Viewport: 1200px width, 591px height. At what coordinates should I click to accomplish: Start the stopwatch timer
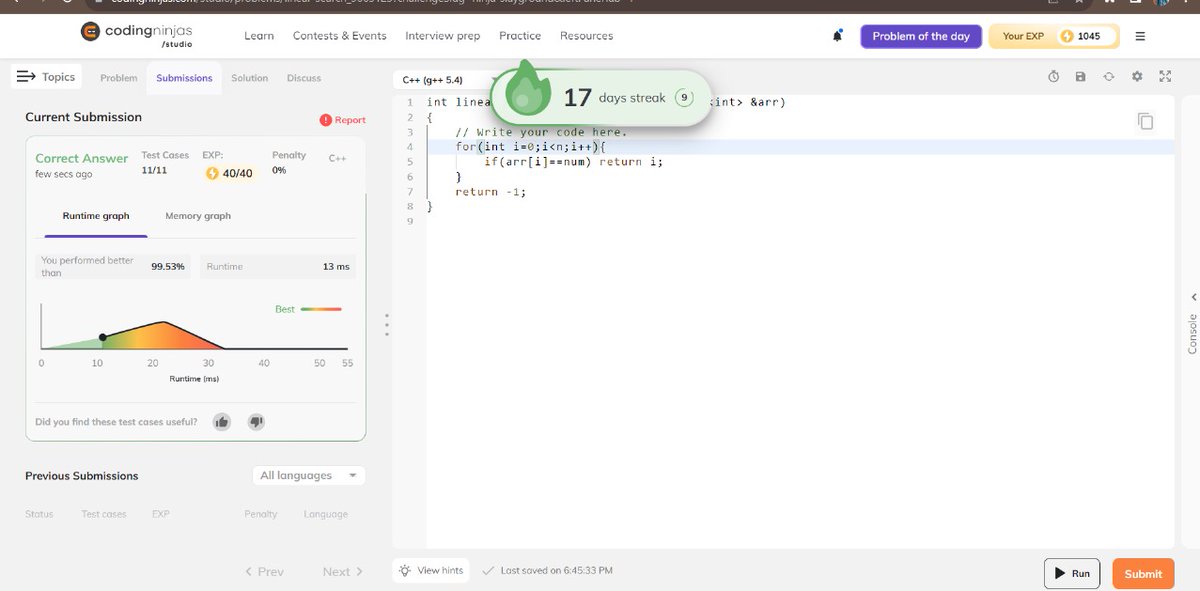point(1052,76)
